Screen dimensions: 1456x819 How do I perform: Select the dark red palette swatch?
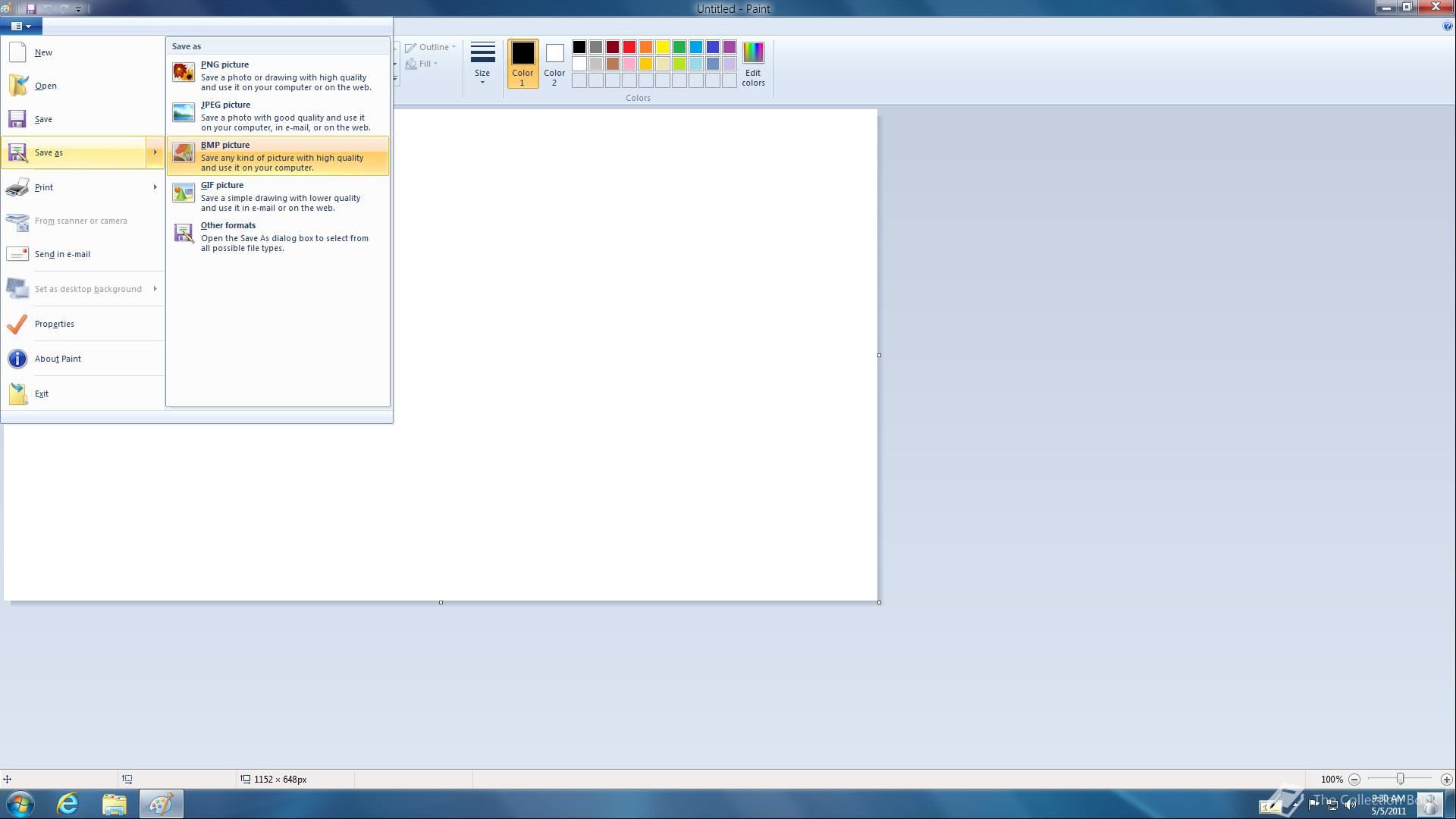pyautogui.click(x=613, y=47)
